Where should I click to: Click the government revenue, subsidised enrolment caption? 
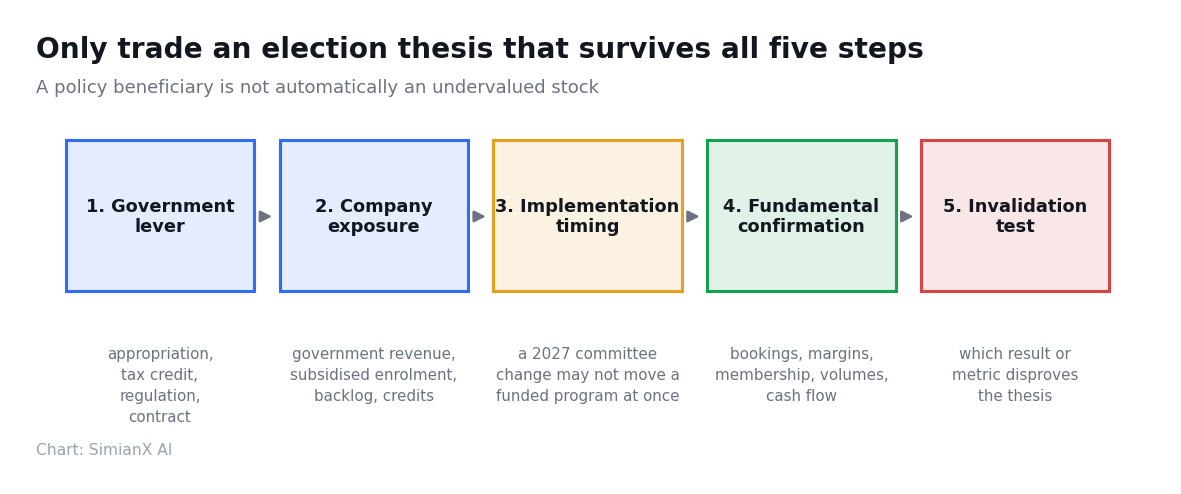point(374,375)
